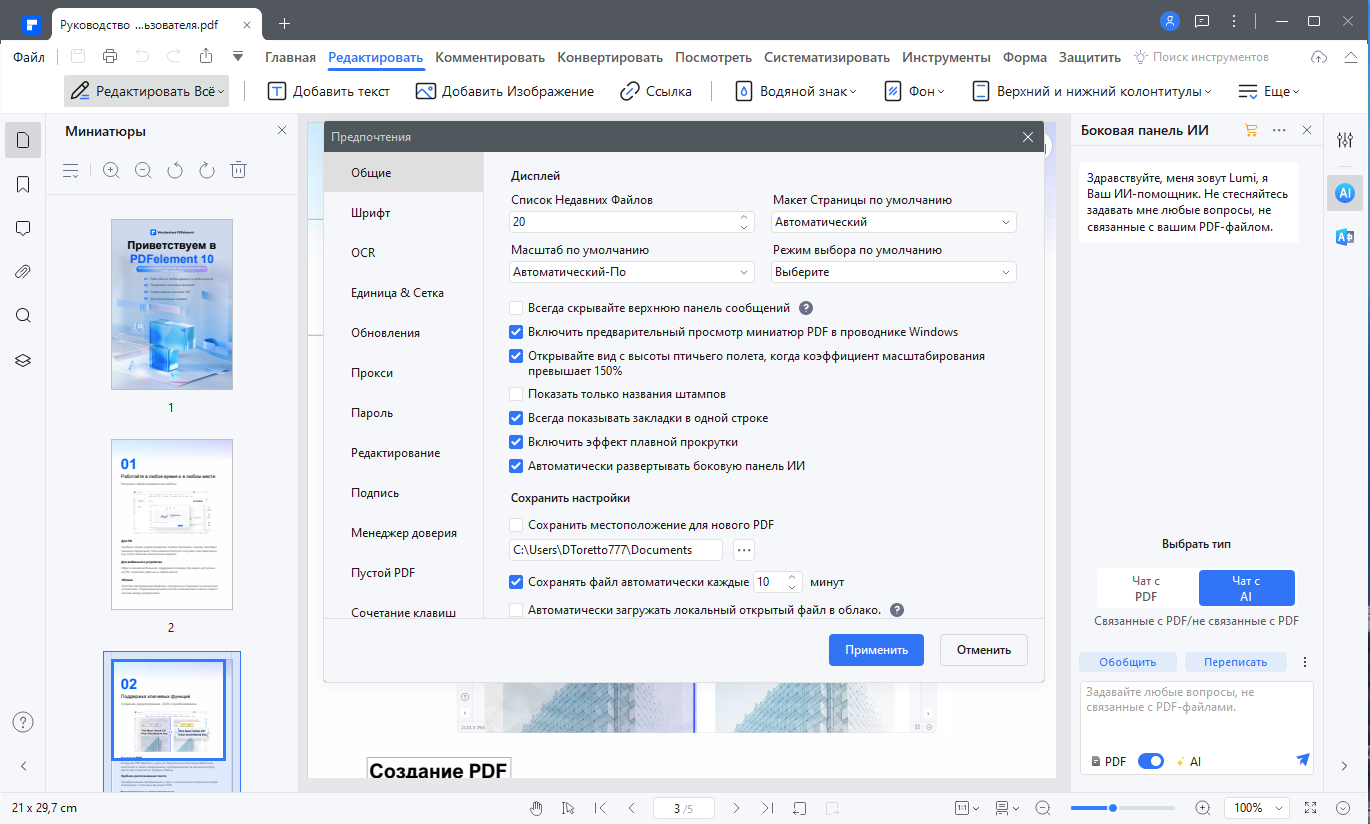Open the Layers icon in left sidebar

click(23, 360)
